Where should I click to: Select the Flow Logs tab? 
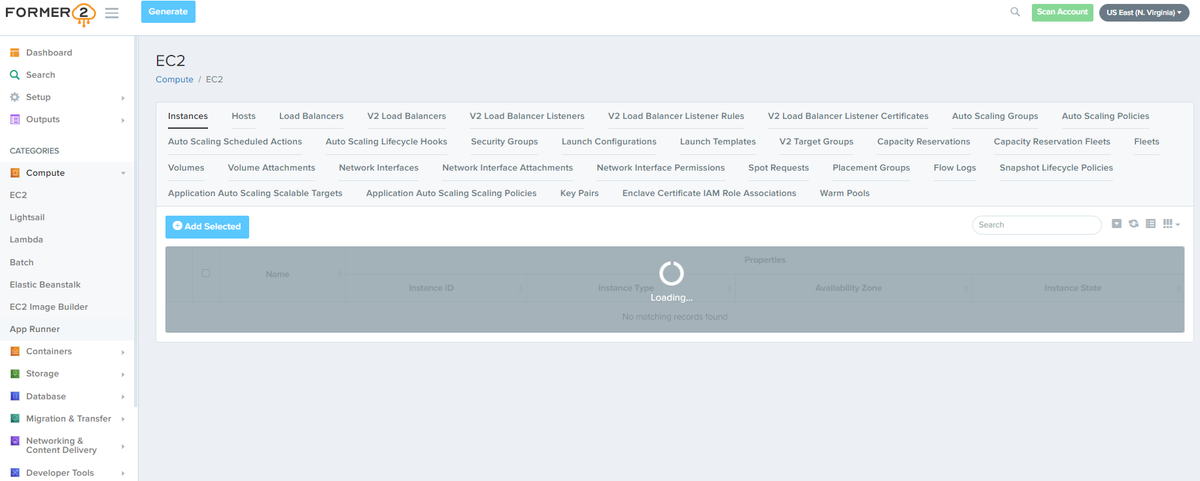point(955,168)
